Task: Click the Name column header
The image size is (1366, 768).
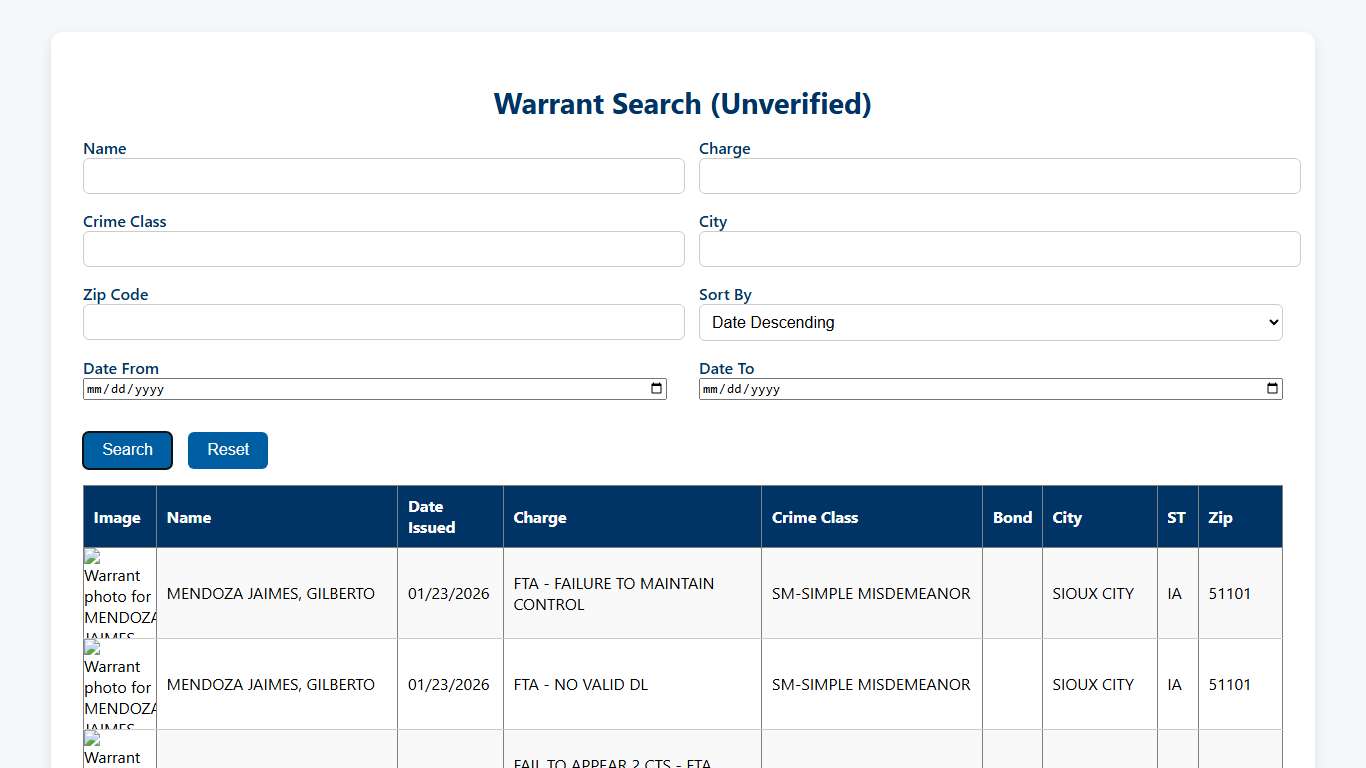Action: tap(189, 517)
